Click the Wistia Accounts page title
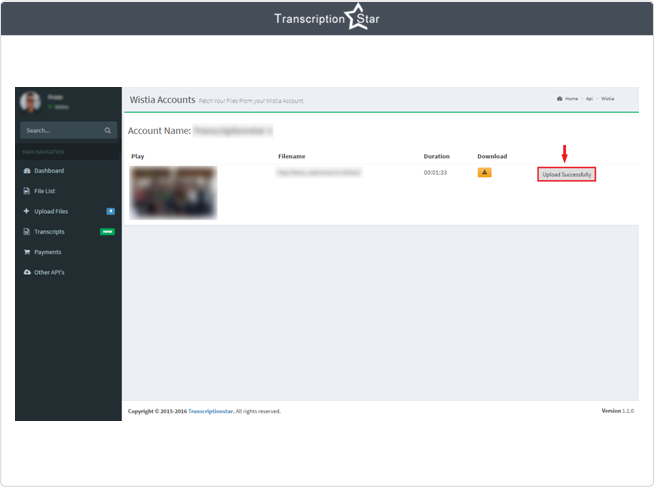 (162, 100)
